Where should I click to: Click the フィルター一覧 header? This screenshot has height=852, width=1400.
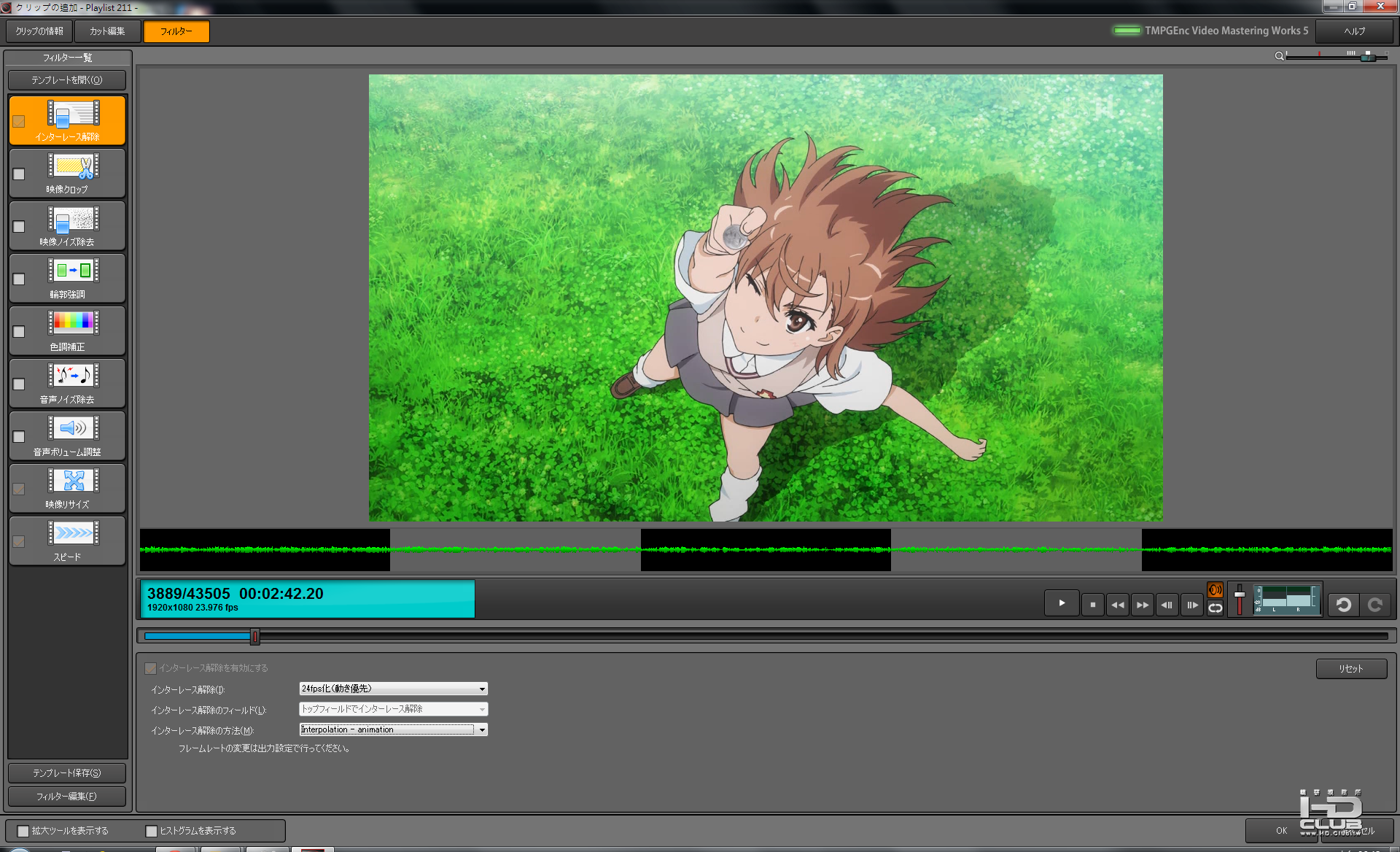67,58
